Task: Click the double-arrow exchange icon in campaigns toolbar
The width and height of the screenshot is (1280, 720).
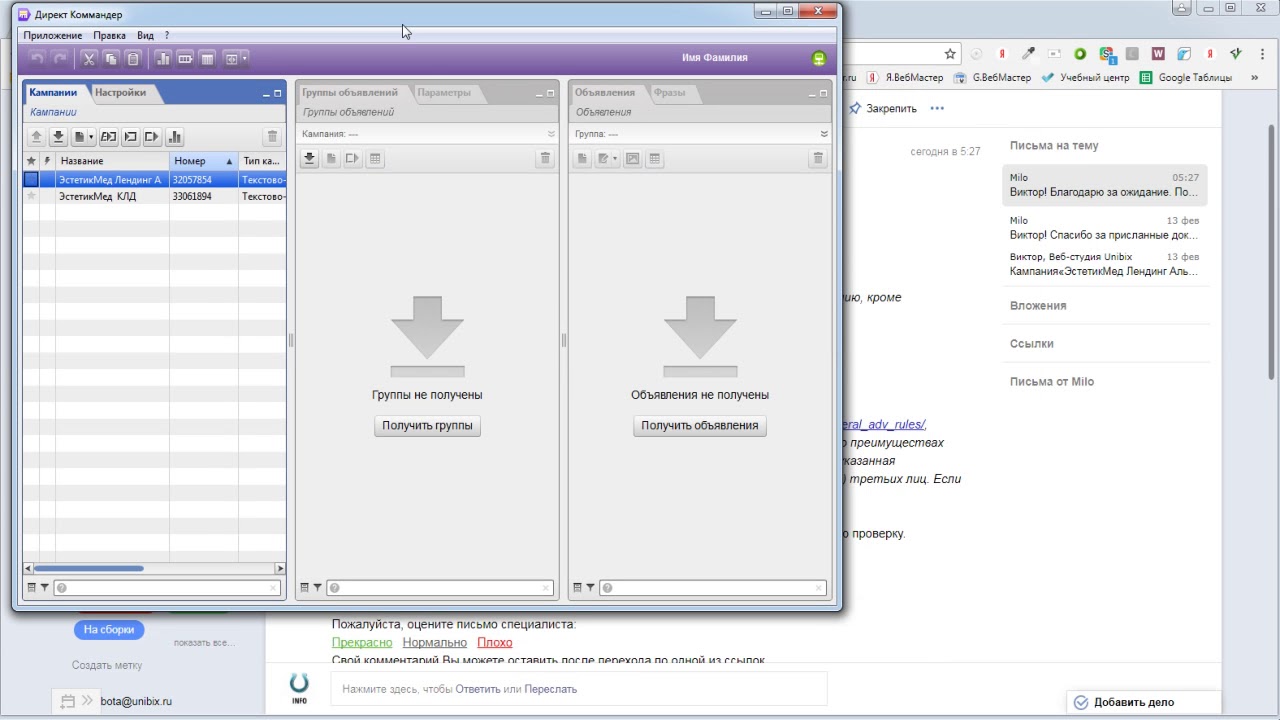Action: 108,137
